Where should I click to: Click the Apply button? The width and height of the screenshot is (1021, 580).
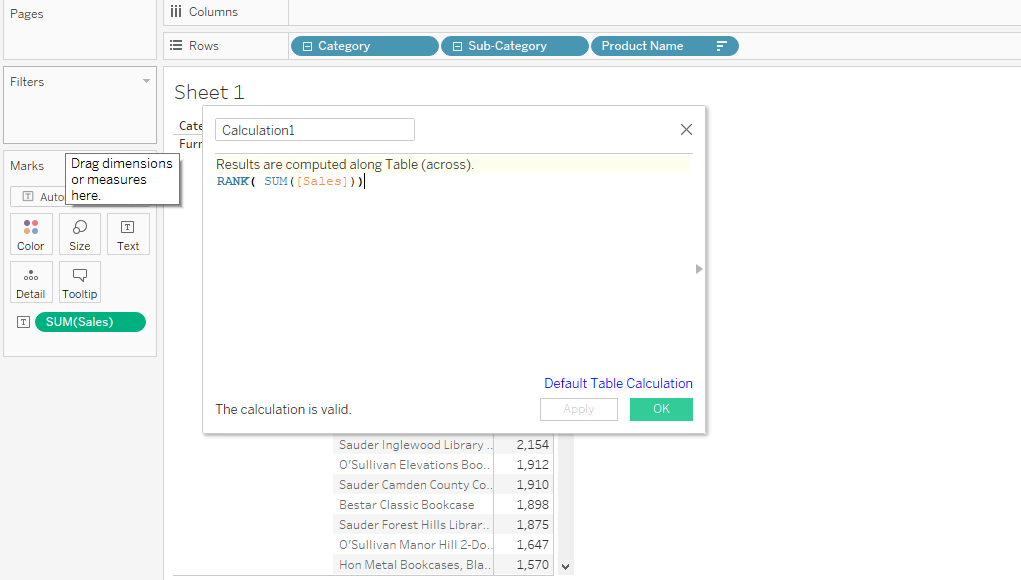[578, 409]
